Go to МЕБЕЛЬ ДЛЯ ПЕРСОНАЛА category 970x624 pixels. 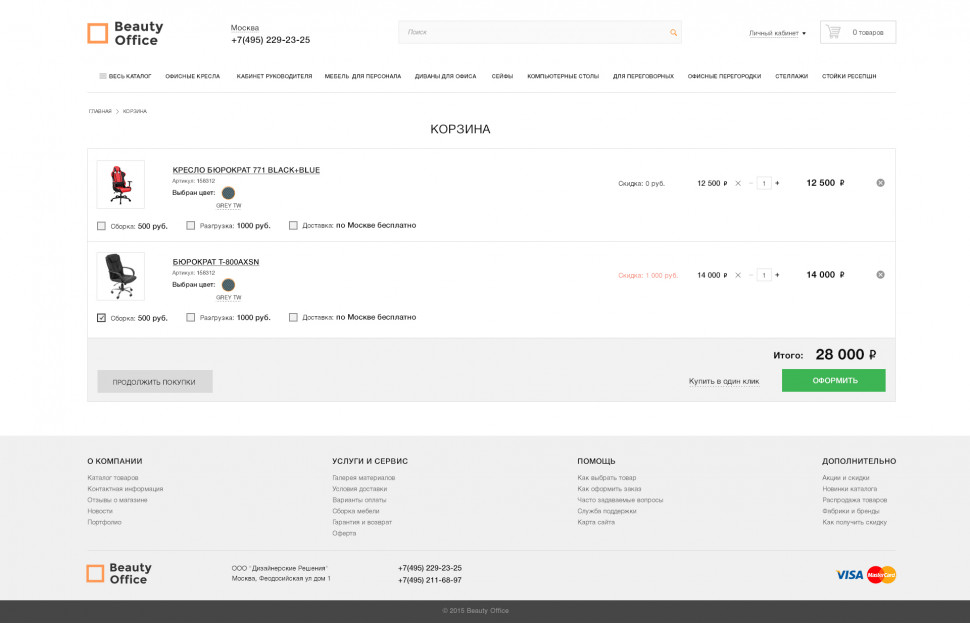click(x=363, y=76)
